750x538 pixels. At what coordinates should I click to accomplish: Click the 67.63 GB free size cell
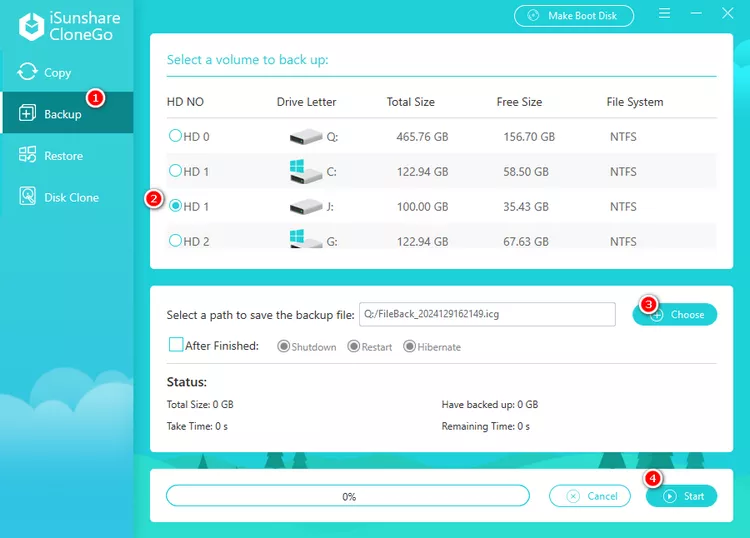[x=526, y=242]
